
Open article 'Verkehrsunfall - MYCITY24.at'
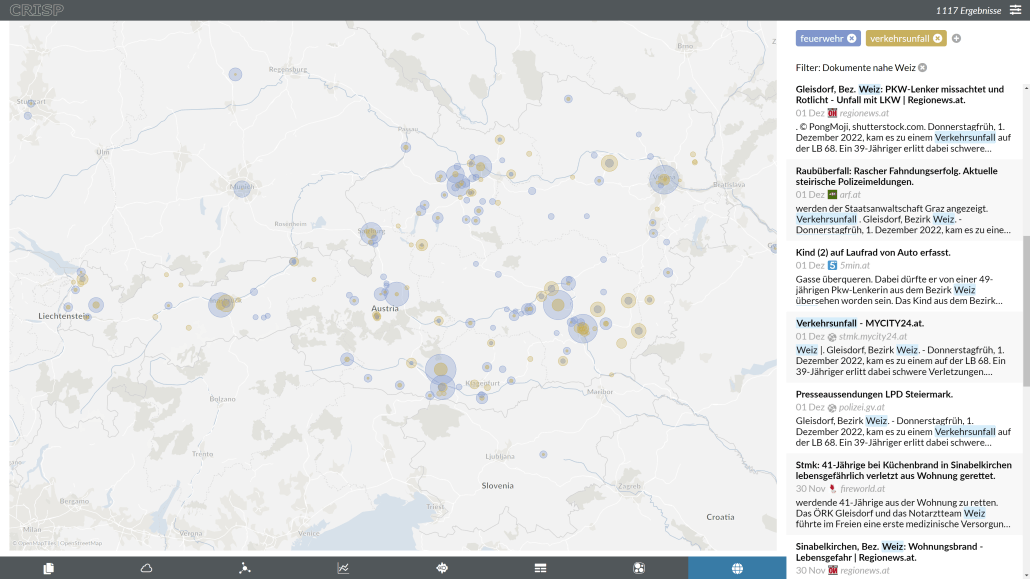click(x=859, y=323)
